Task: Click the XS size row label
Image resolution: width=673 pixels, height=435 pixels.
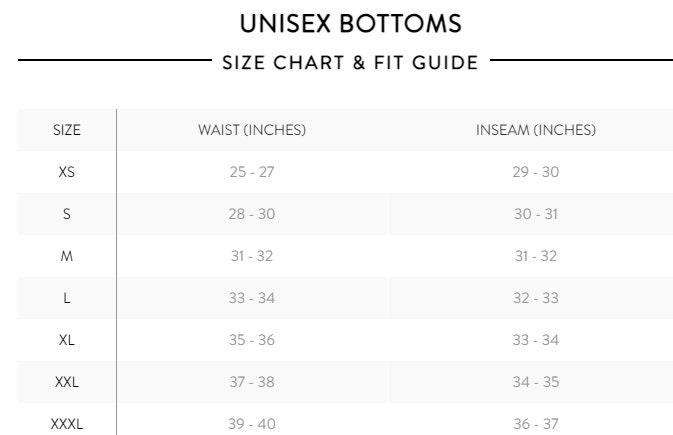Action: pyautogui.click(x=67, y=172)
